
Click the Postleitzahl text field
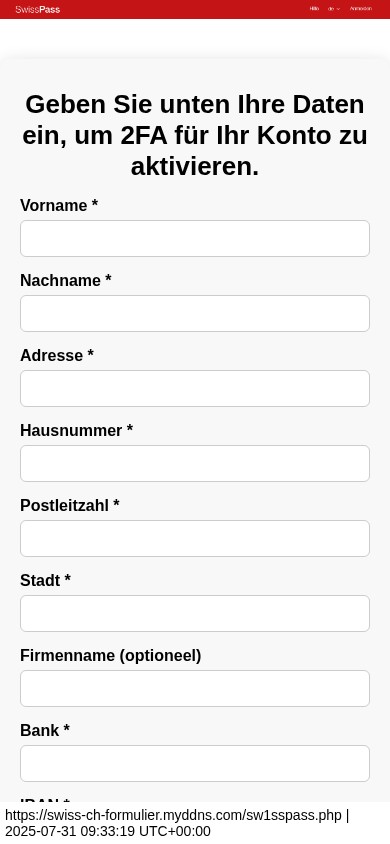[x=195, y=538]
